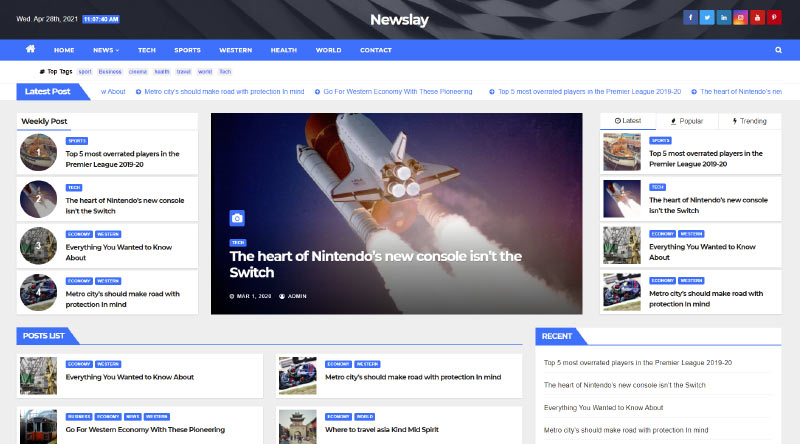Open the search magnifier icon
This screenshot has height=444, width=800.
pyautogui.click(x=778, y=50)
